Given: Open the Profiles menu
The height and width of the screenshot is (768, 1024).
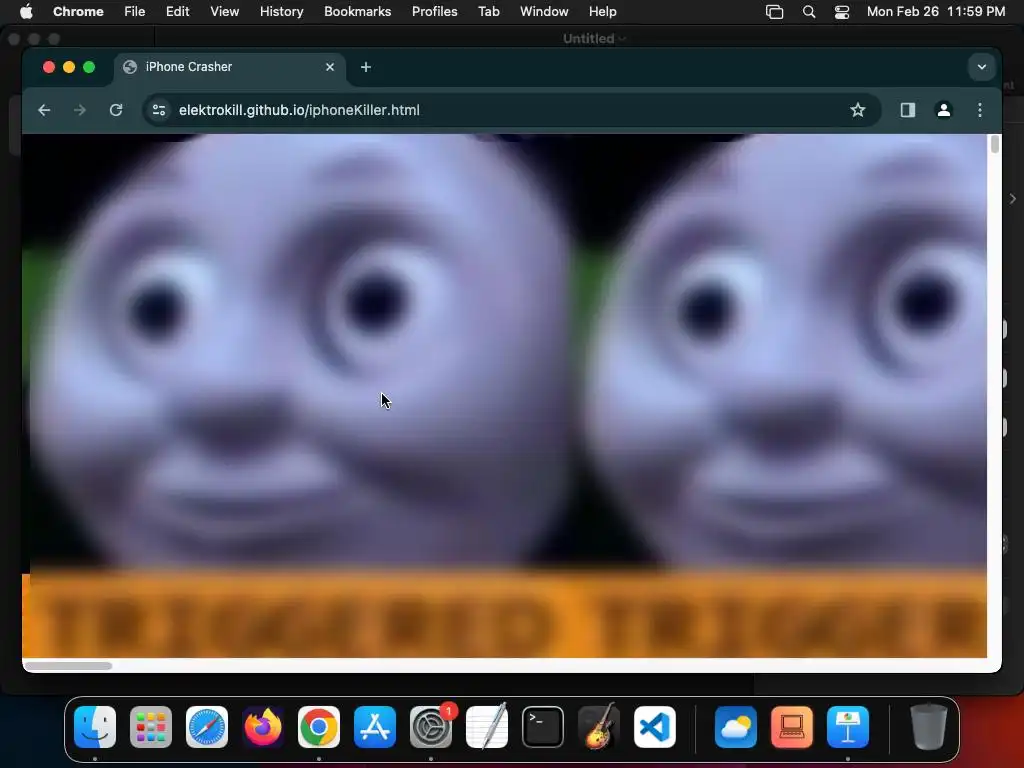Looking at the screenshot, I should [434, 12].
